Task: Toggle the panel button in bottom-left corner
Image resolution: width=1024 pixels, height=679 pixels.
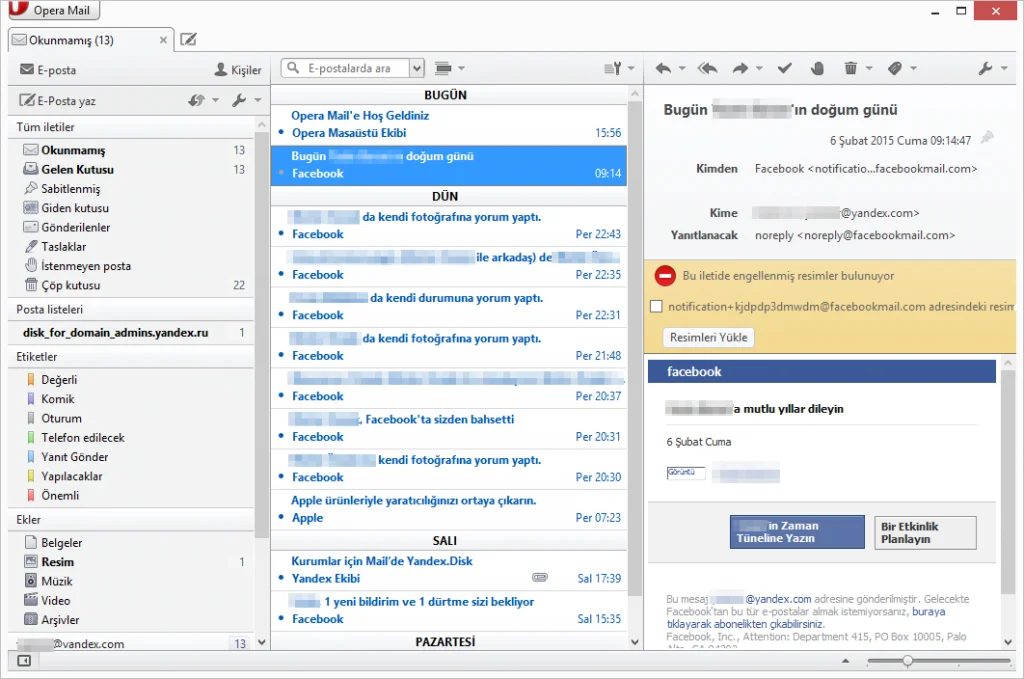Action: [24, 661]
